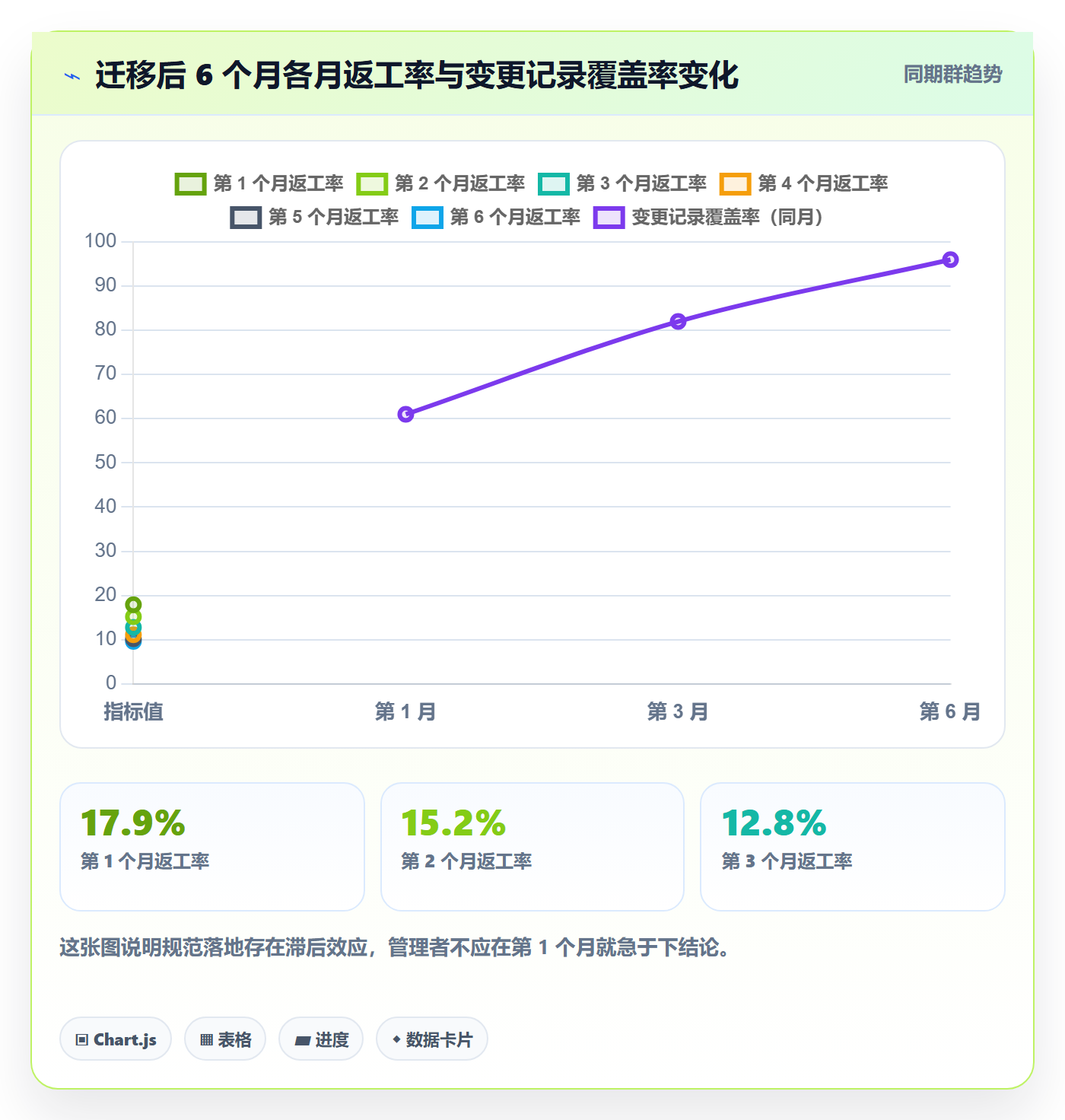
Task: Click the 第 1 个月返工率 card caption
Action: 145,861
